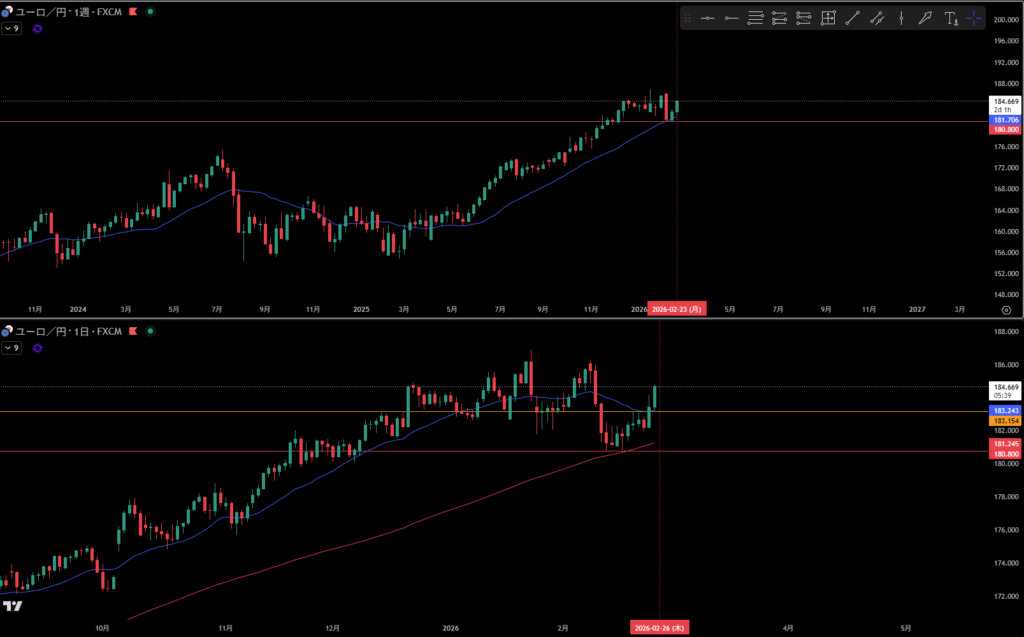The width and height of the screenshot is (1024, 637).
Task: Click the daily chart's green market status dot
Action: 150,330
